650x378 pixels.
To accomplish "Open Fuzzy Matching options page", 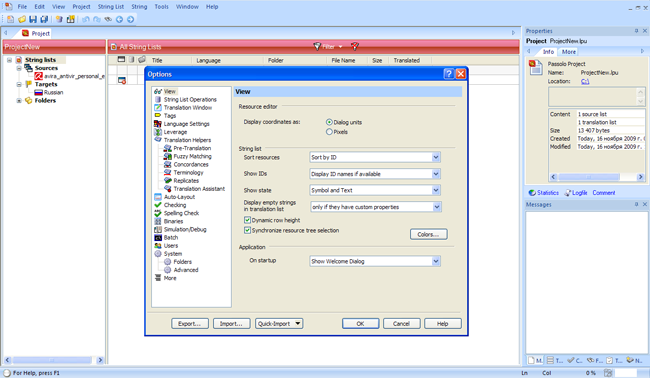I will coord(192,156).
